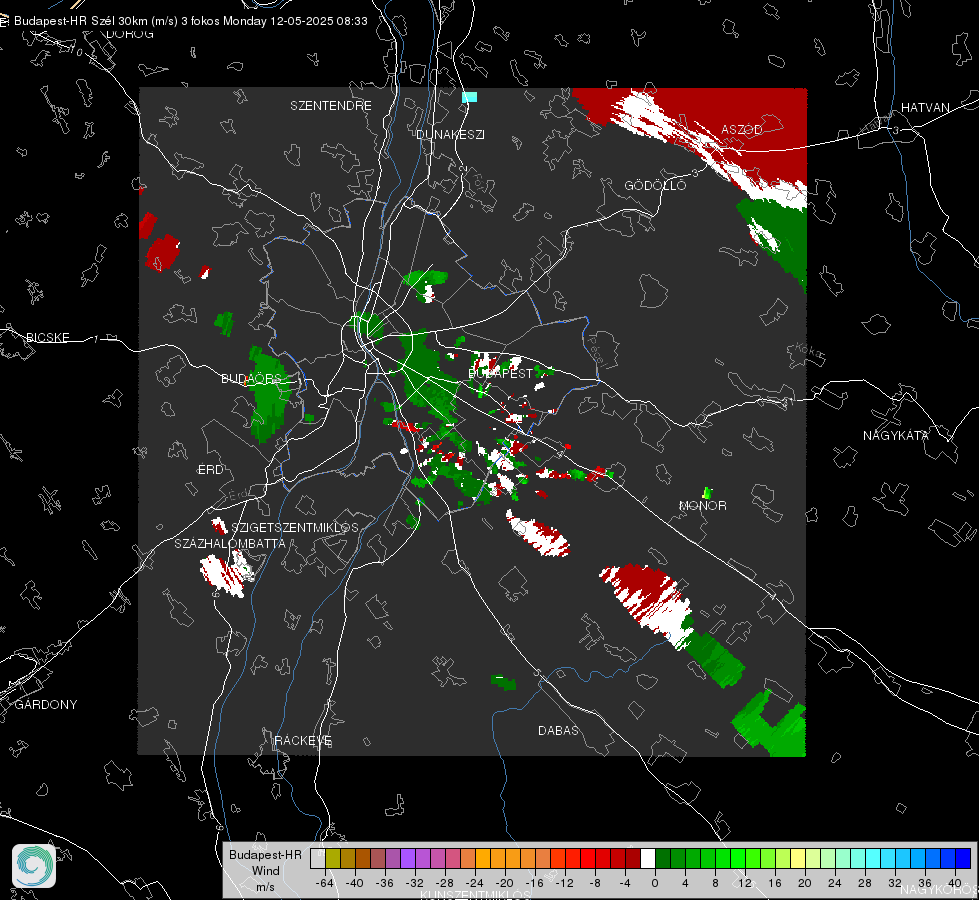This screenshot has height=900, width=979.
Task: Click the SZÁZHALOMBATTA city label
Action: coord(230,543)
